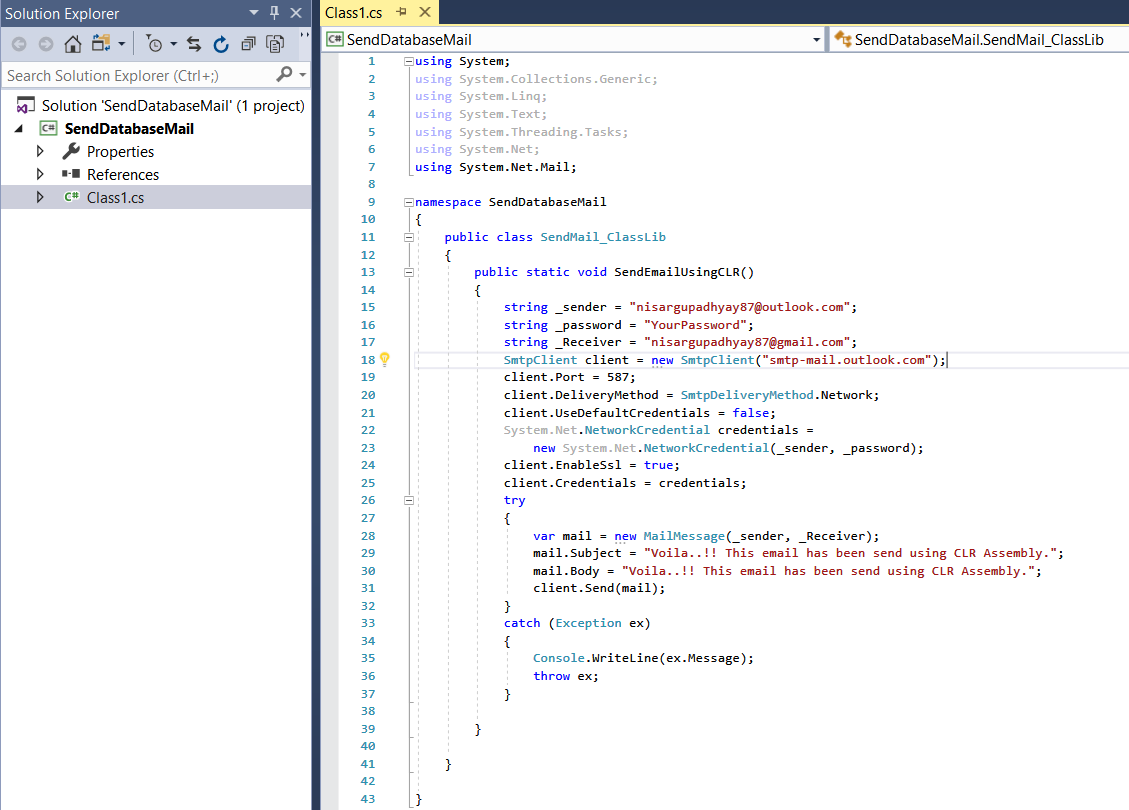Click the Show All Files icon

275,44
